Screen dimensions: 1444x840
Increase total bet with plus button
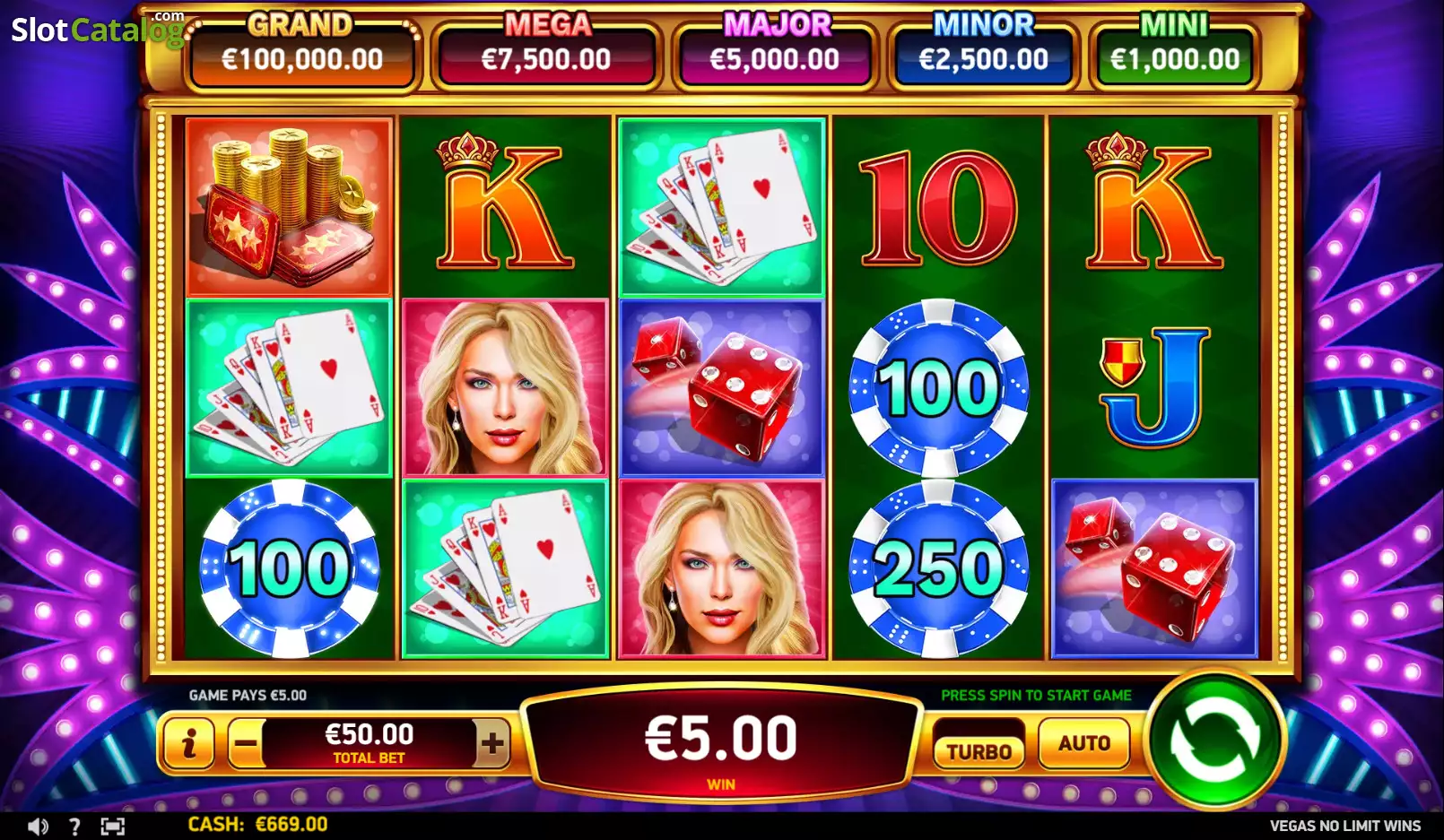click(491, 743)
